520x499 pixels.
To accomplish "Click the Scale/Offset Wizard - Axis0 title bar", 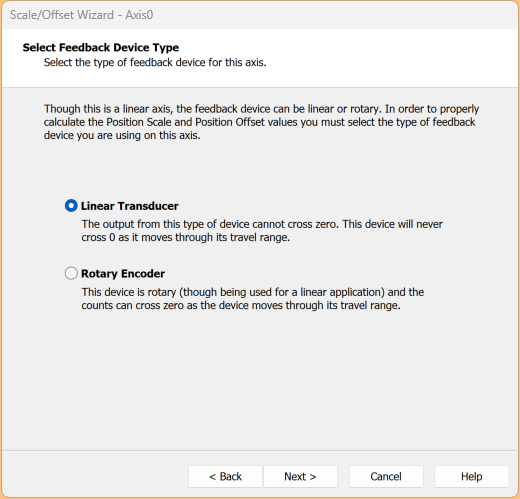I will [260, 15].
